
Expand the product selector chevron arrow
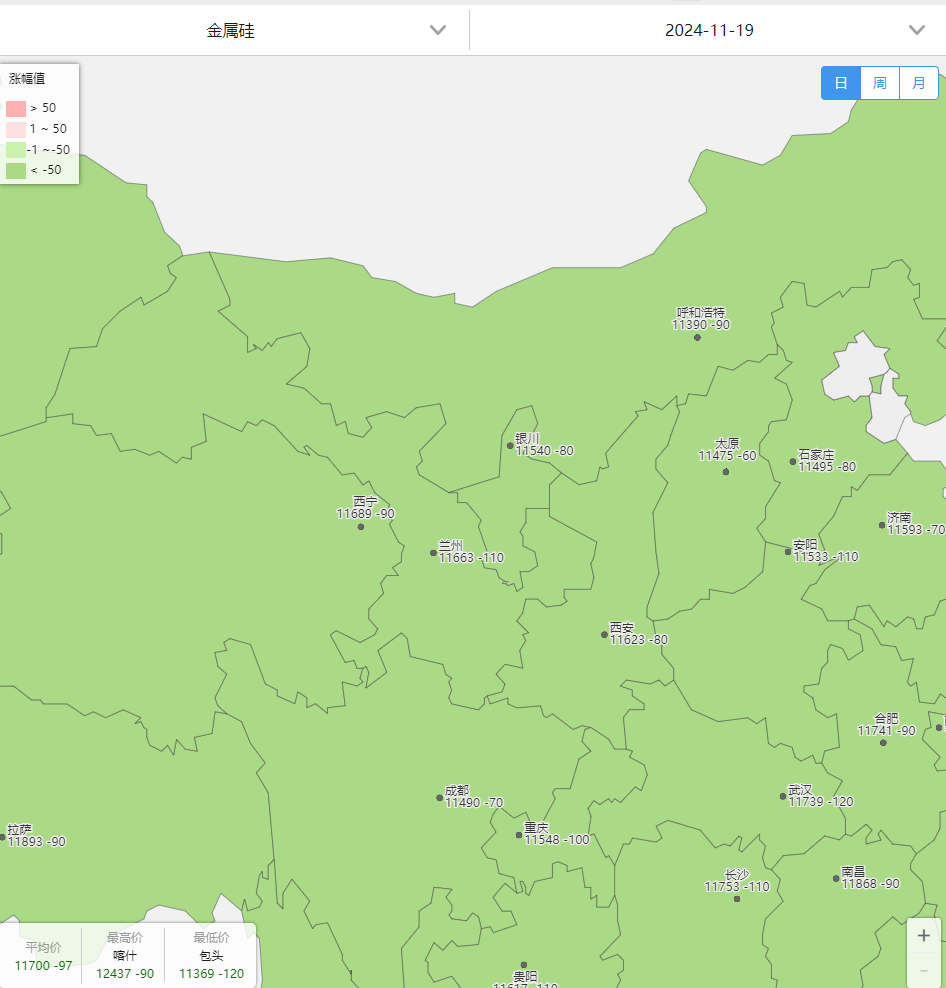(x=437, y=30)
